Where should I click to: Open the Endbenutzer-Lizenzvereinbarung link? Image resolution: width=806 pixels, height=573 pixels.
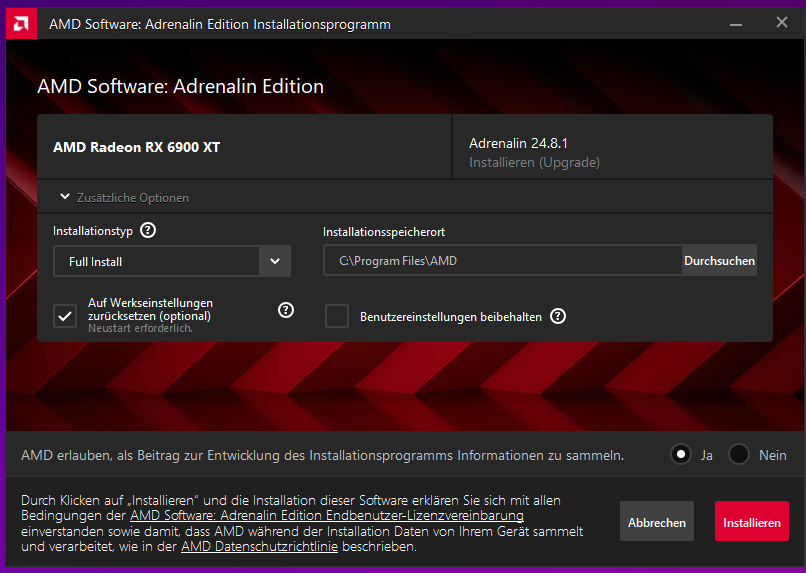coord(327,515)
